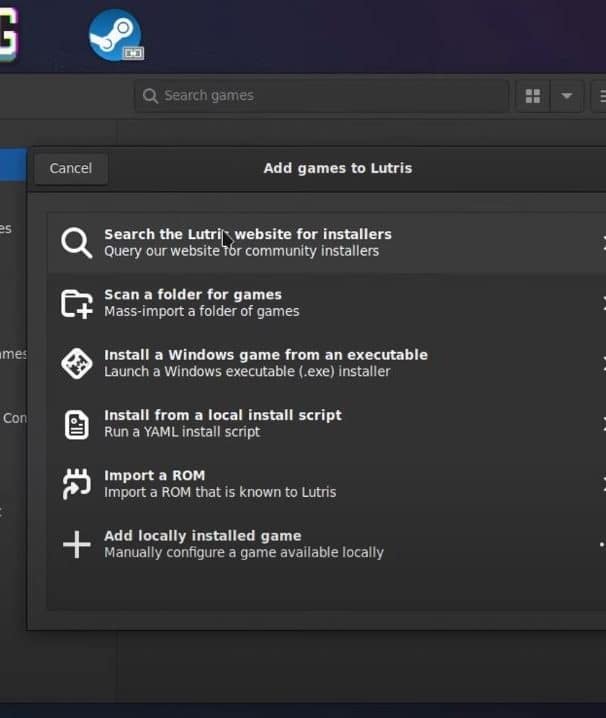
Task: Click 'Mass-import a folder of games' text
Action: click(202, 311)
